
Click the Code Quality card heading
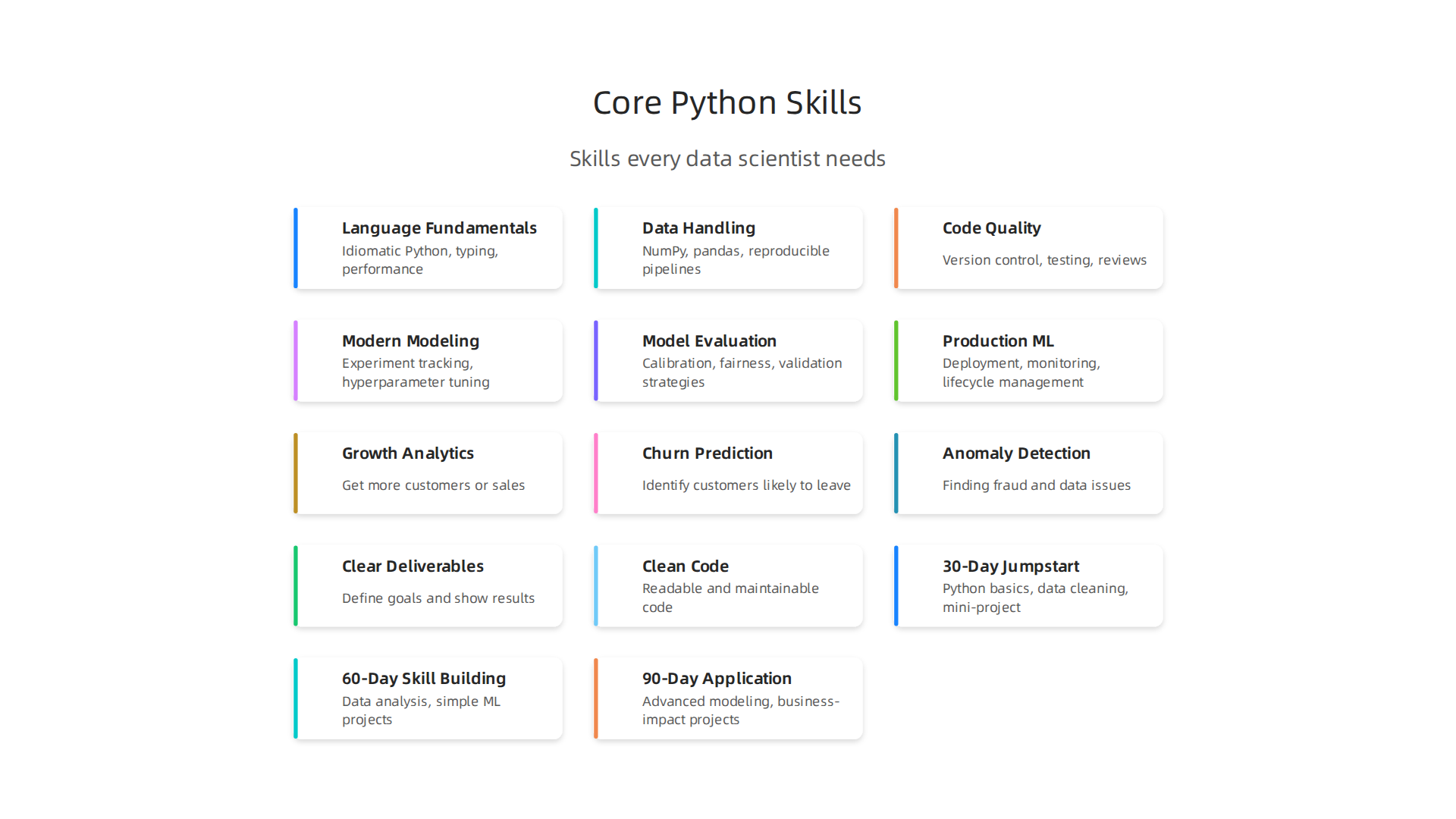click(x=991, y=228)
